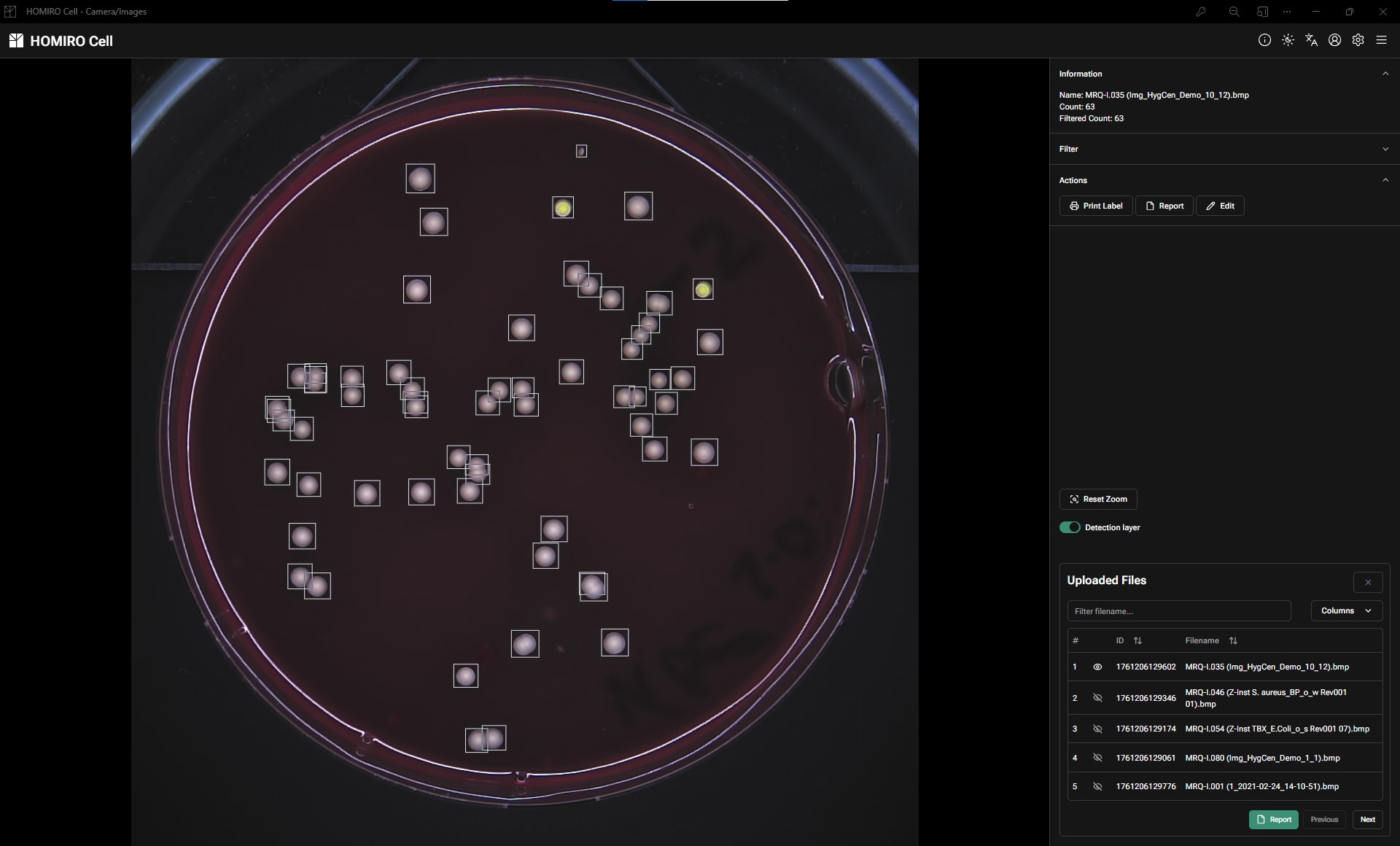This screenshot has height=846, width=1400.
Task: Click the zoom-out magnifier in the title bar
Action: (1233, 12)
